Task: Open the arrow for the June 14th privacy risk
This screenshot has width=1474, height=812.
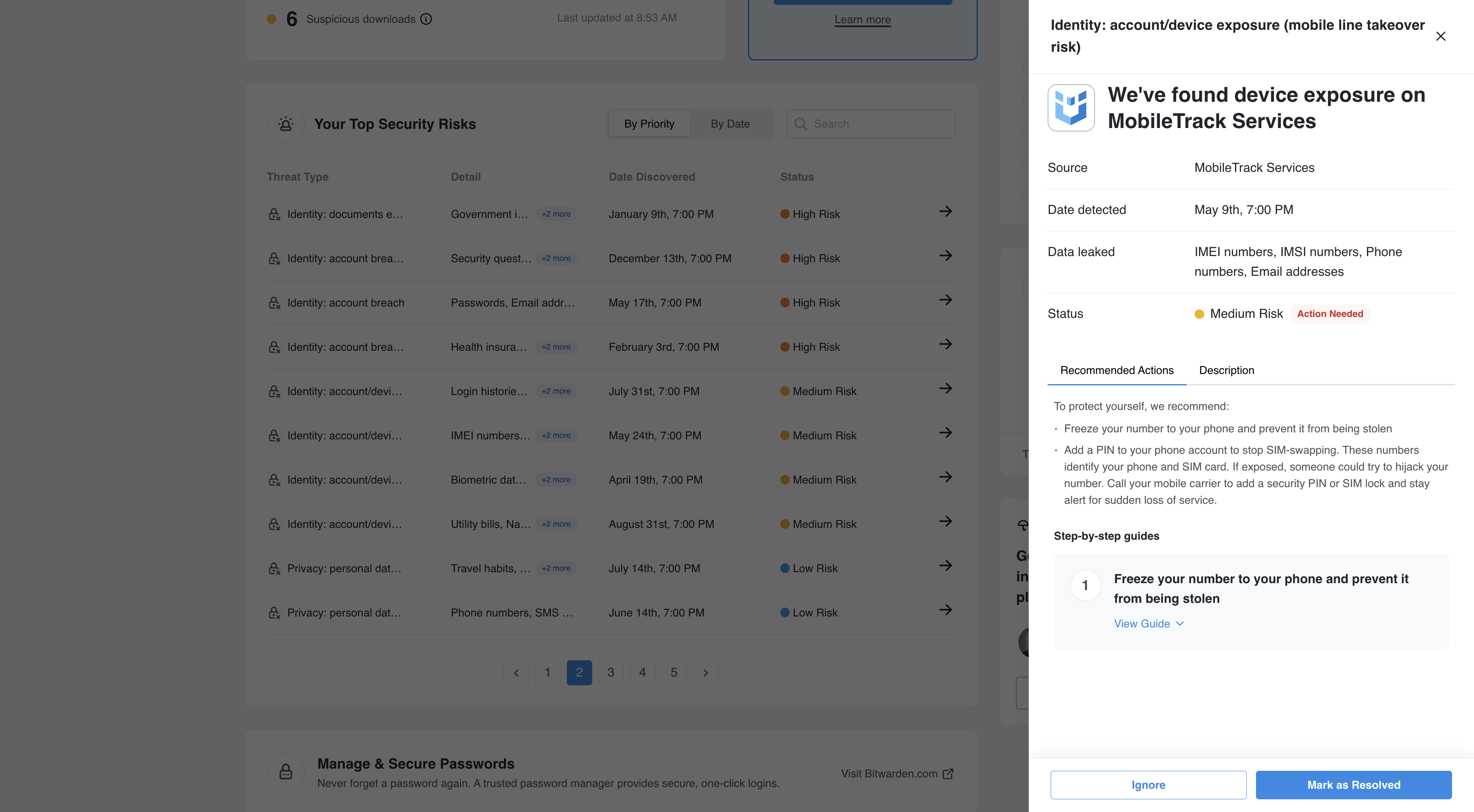Action: click(x=945, y=610)
